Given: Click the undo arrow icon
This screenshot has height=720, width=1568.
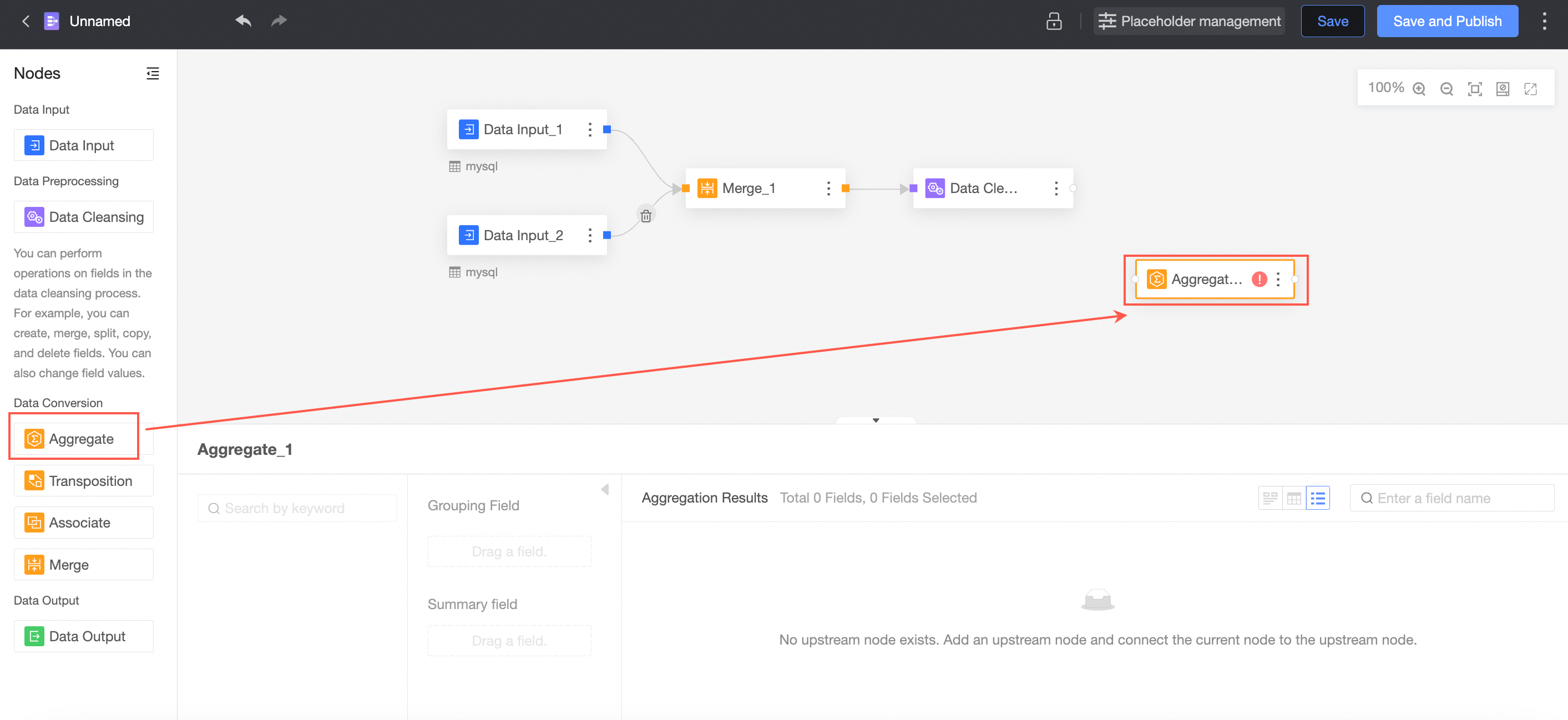Looking at the screenshot, I should click(x=243, y=21).
